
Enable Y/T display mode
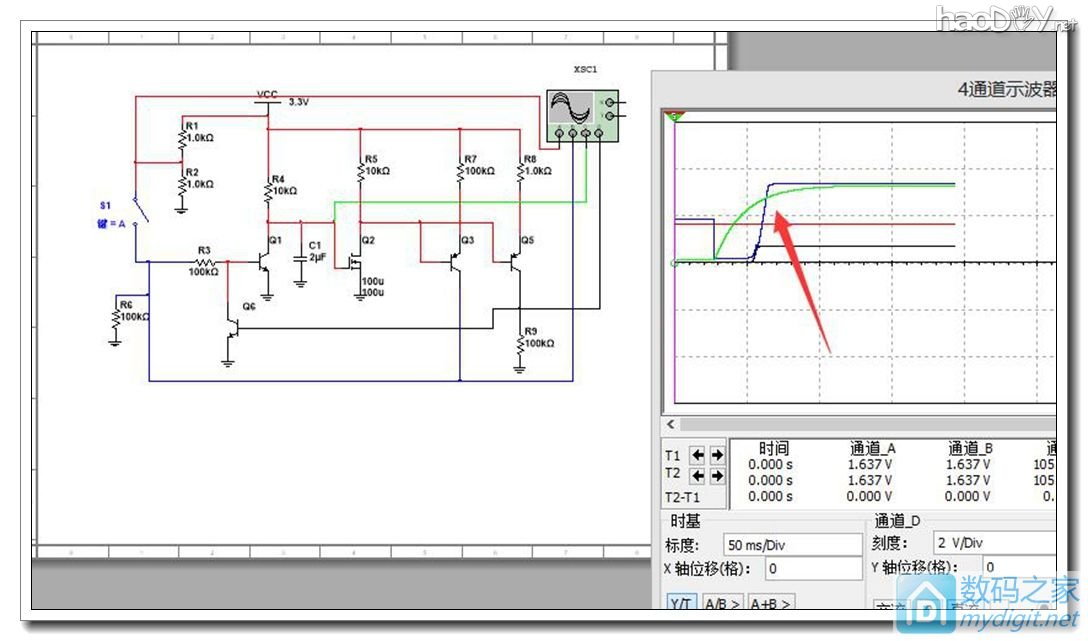coord(681,604)
